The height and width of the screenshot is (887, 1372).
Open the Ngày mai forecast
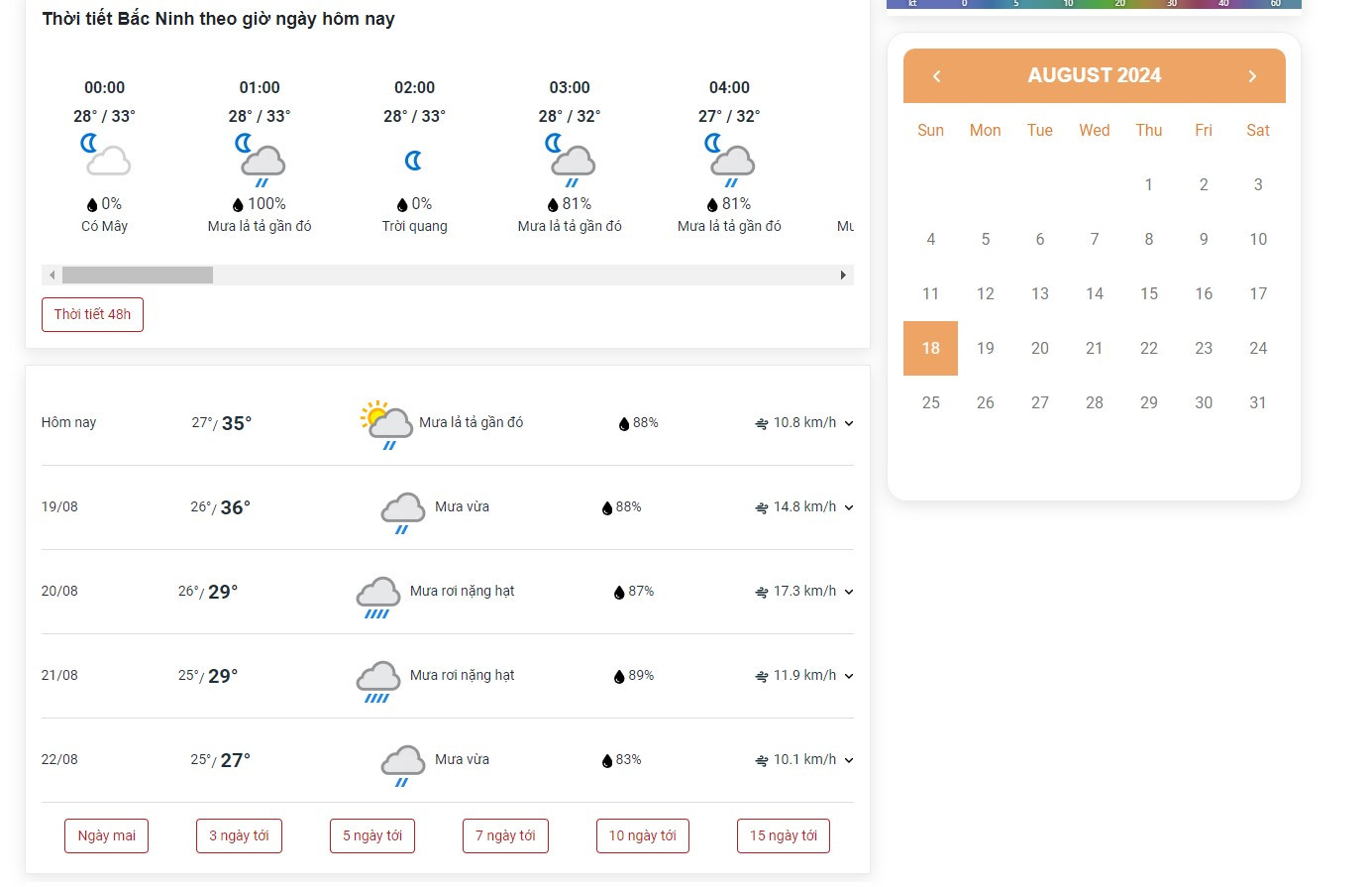coord(107,835)
